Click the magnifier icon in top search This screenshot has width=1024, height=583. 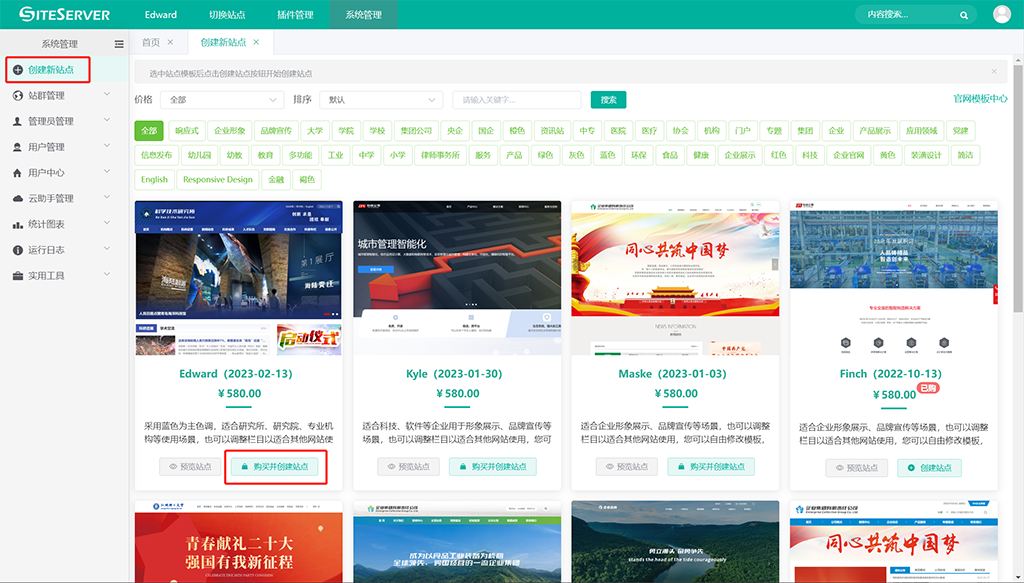tap(964, 15)
